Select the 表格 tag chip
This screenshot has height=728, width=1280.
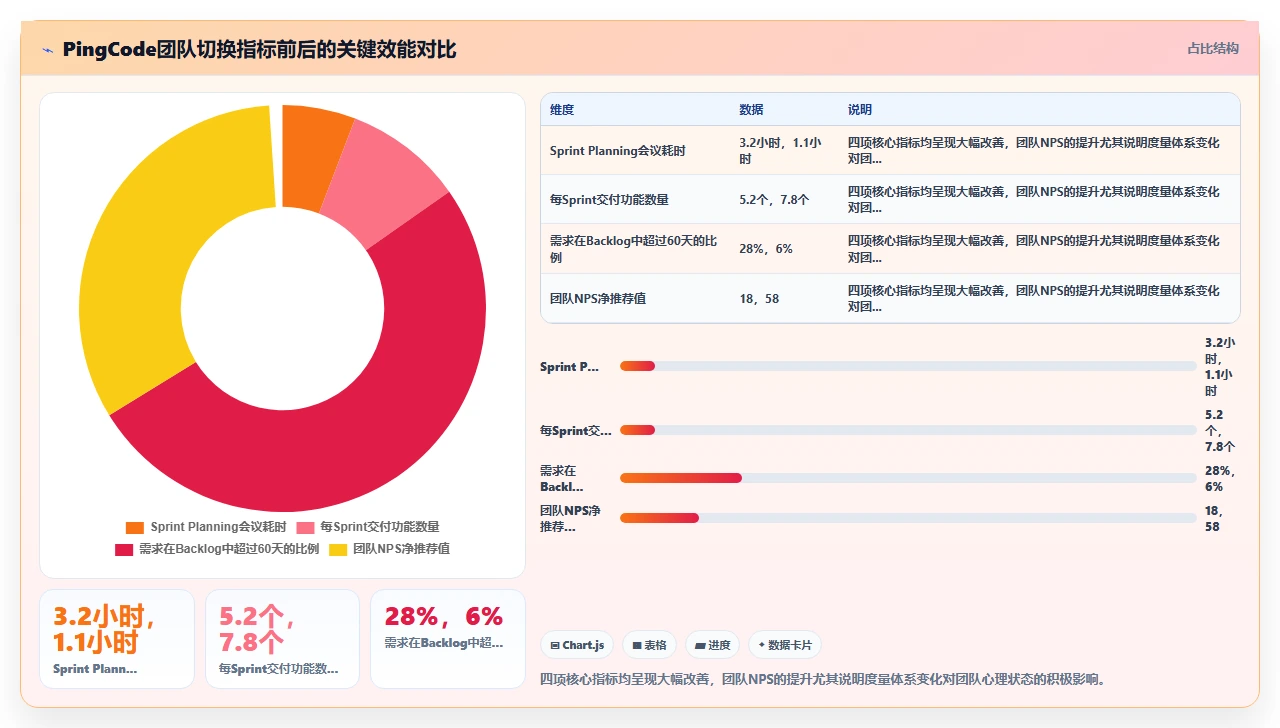[x=649, y=645]
